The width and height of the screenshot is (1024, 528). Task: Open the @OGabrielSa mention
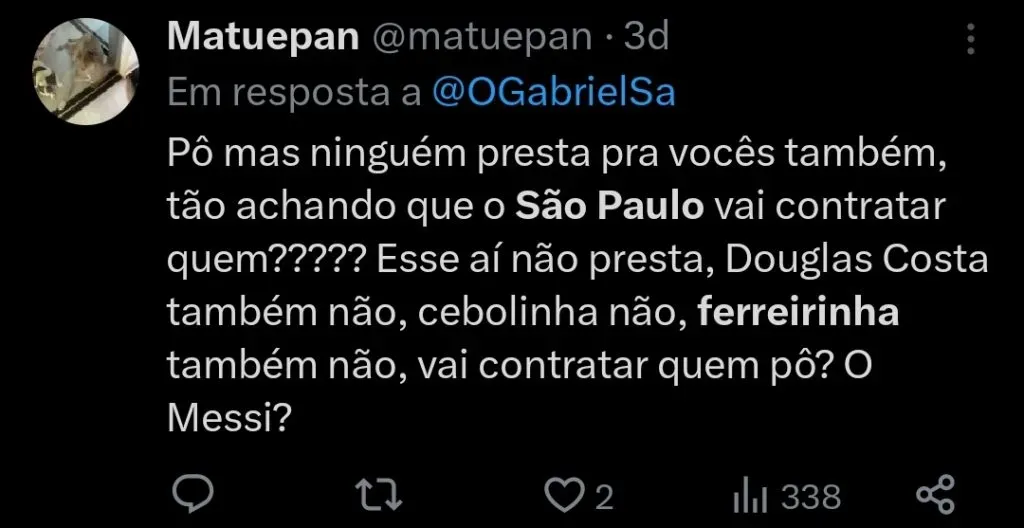coord(553,92)
